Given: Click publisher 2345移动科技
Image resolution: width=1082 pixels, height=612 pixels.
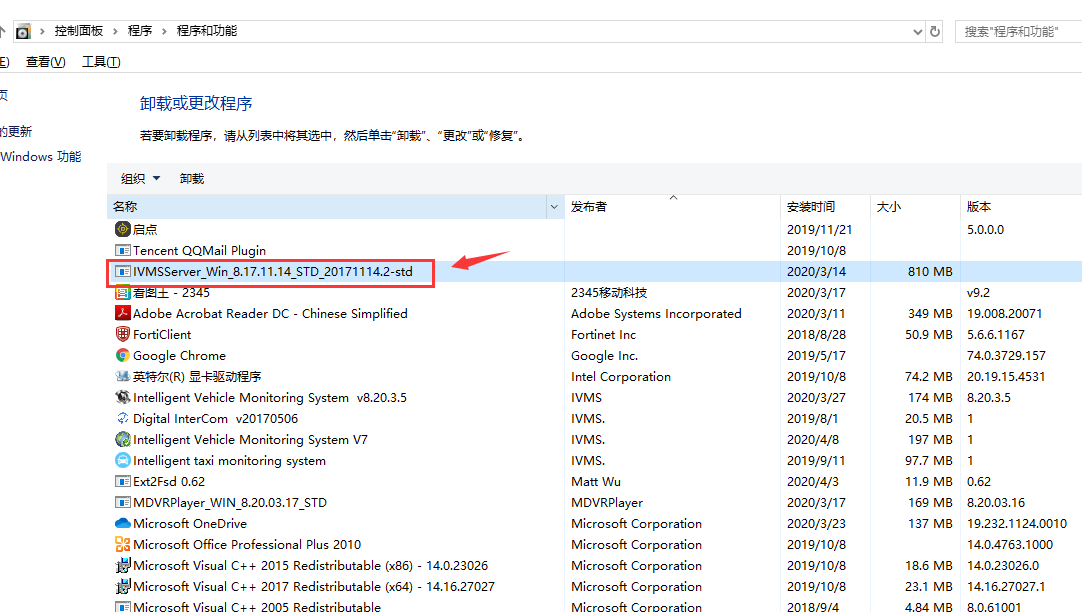Looking at the screenshot, I should 609,293.
